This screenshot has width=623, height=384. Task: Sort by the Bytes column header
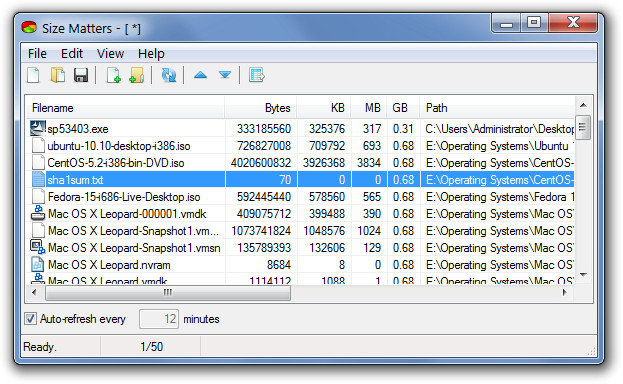261,108
